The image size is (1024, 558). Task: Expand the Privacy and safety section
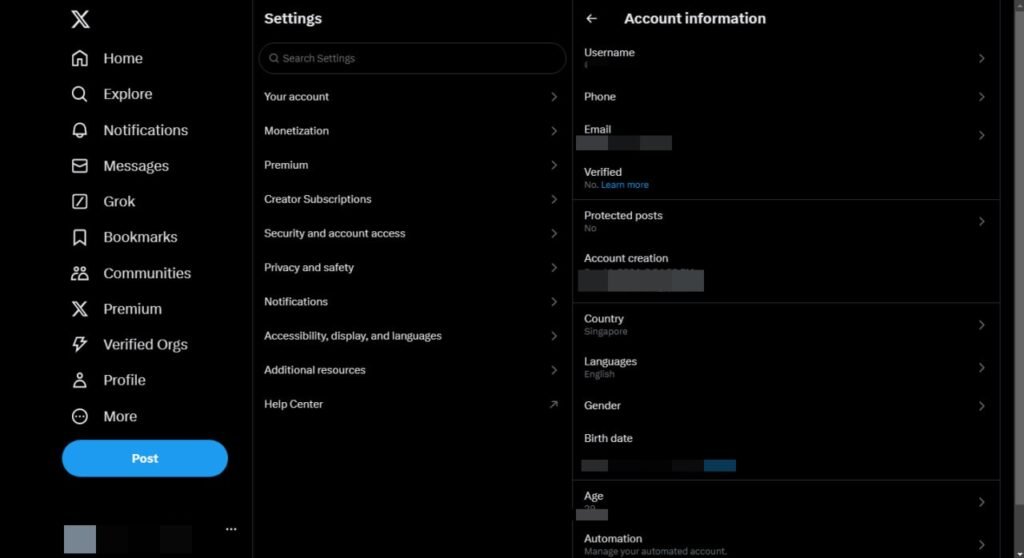point(410,268)
